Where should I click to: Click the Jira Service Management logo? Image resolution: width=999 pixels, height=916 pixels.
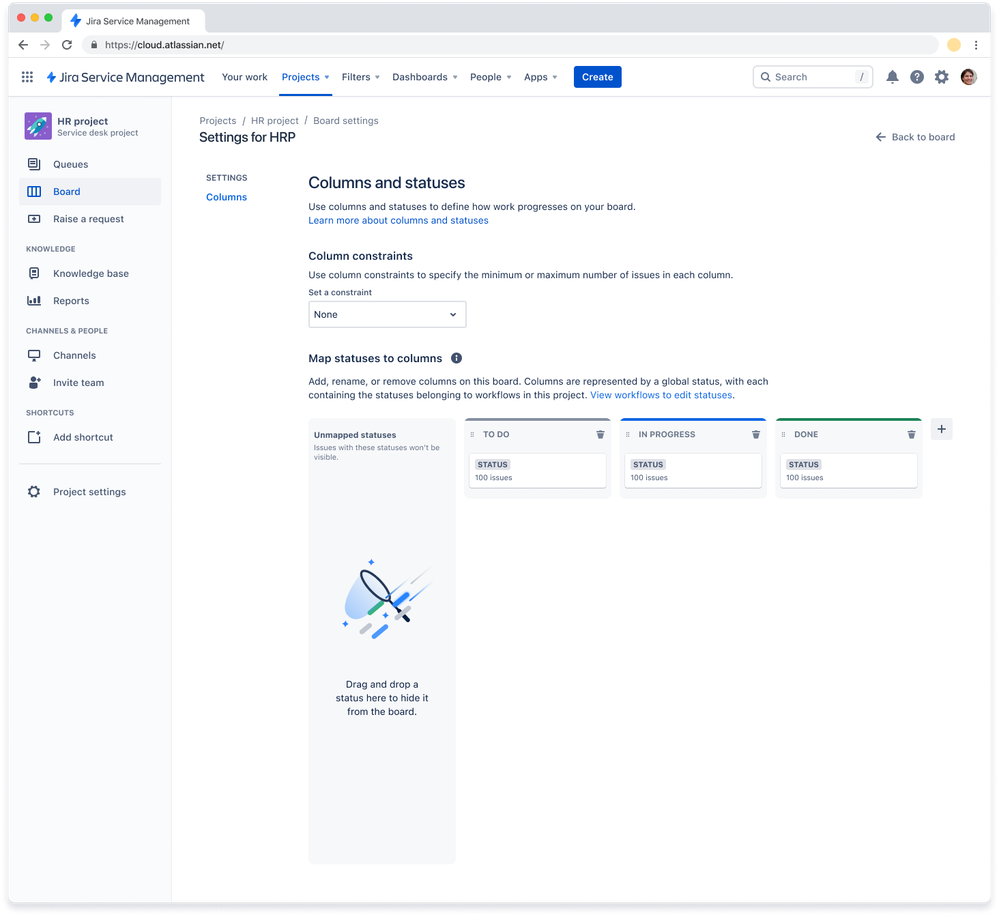pos(125,77)
